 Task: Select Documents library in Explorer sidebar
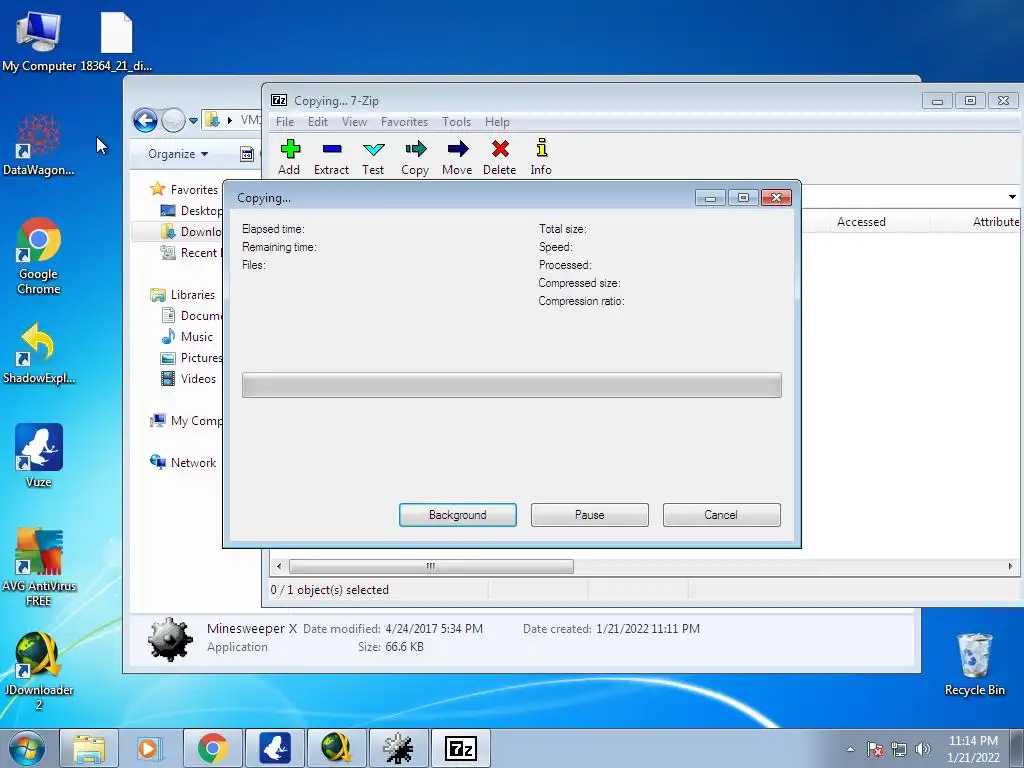[191, 315]
